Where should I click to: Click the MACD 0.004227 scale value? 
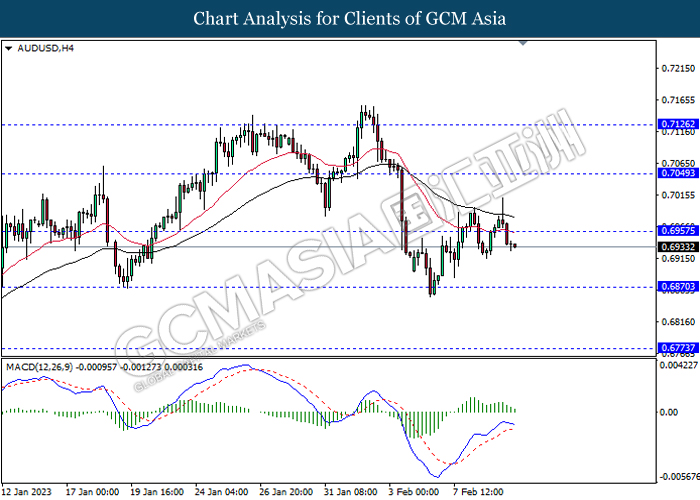click(679, 365)
